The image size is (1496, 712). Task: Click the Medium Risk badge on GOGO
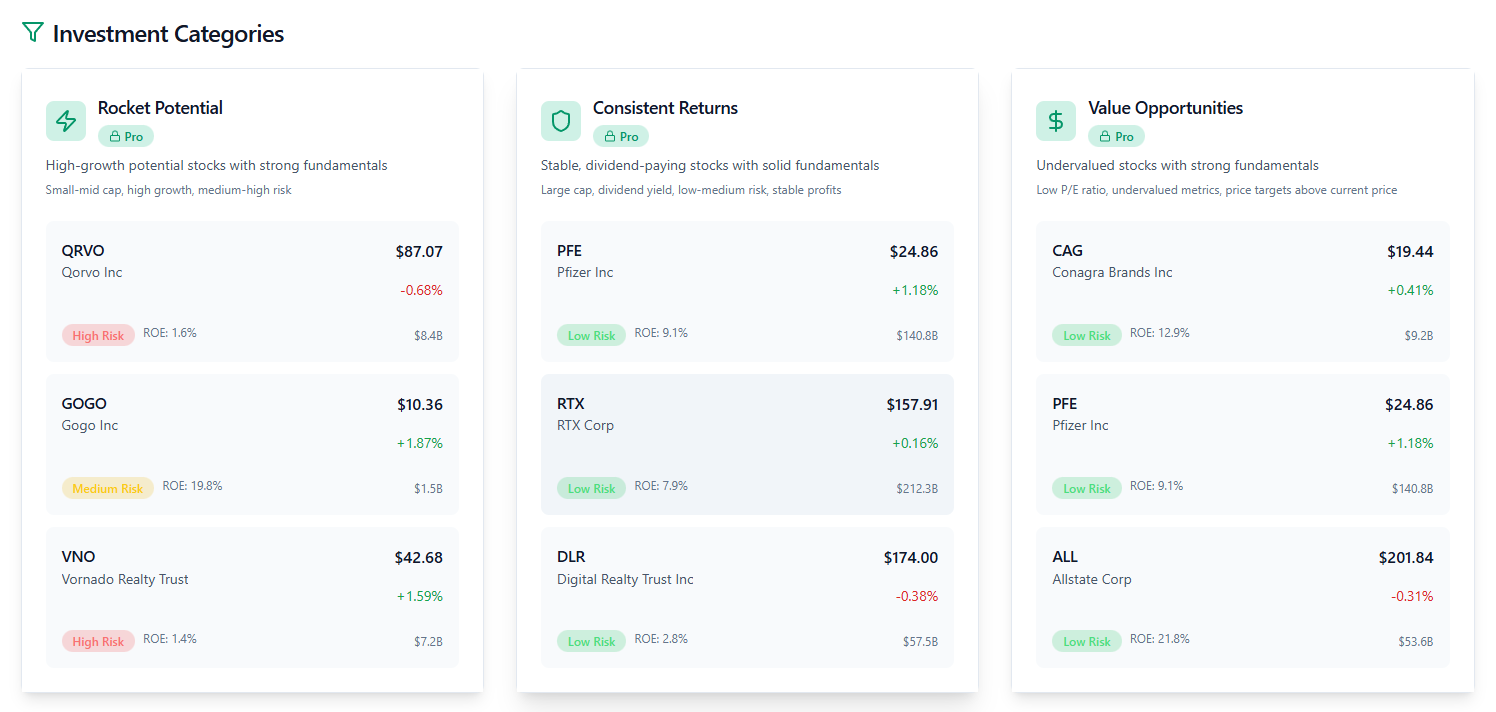point(108,488)
